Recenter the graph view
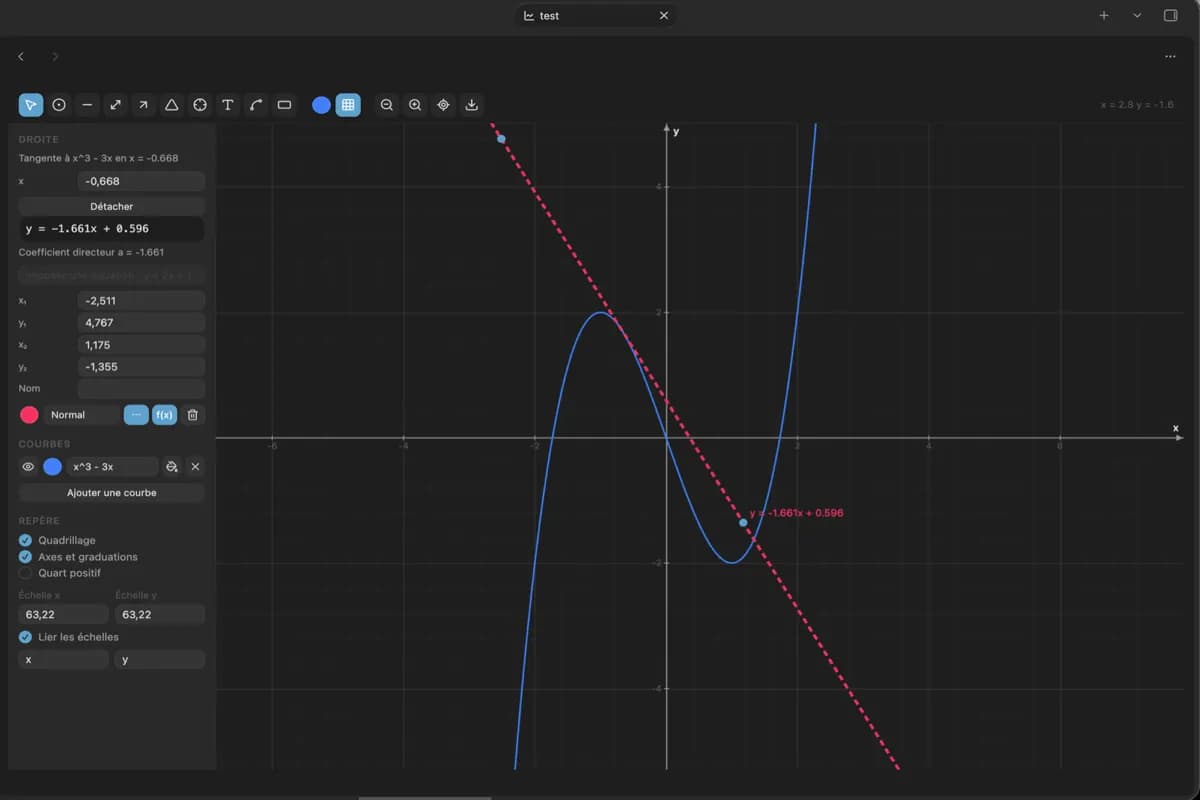Image resolution: width=1200 pixels, height=800 pixels. 443,104
